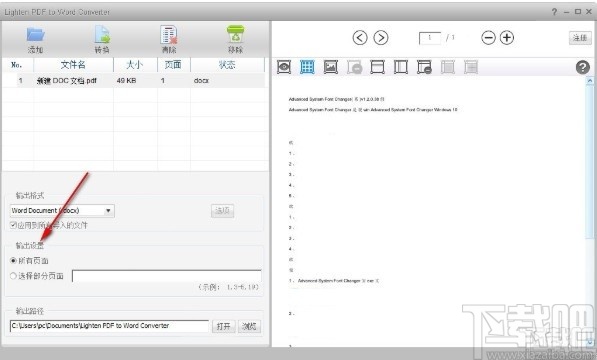The image size is (597, 360).
Task: Select the 新建 DOC 文档.pdf row
Action: [134, 80]
